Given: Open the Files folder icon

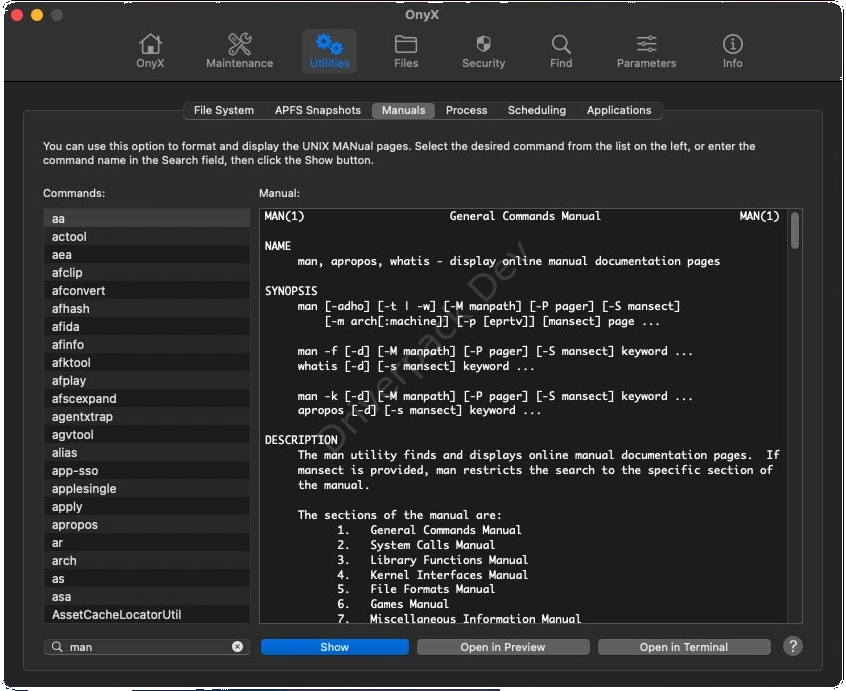Looking at the screenshot, I should pyautogui.click(x=406, y=51).
